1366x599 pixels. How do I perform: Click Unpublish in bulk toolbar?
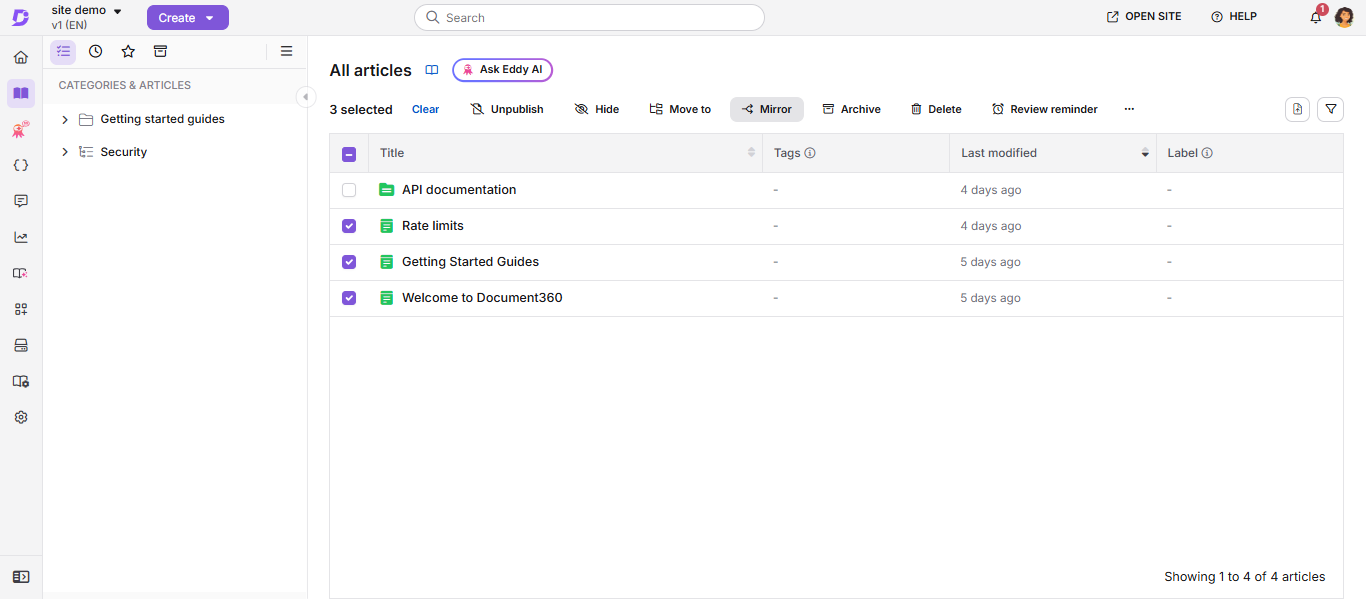(507, 109)
